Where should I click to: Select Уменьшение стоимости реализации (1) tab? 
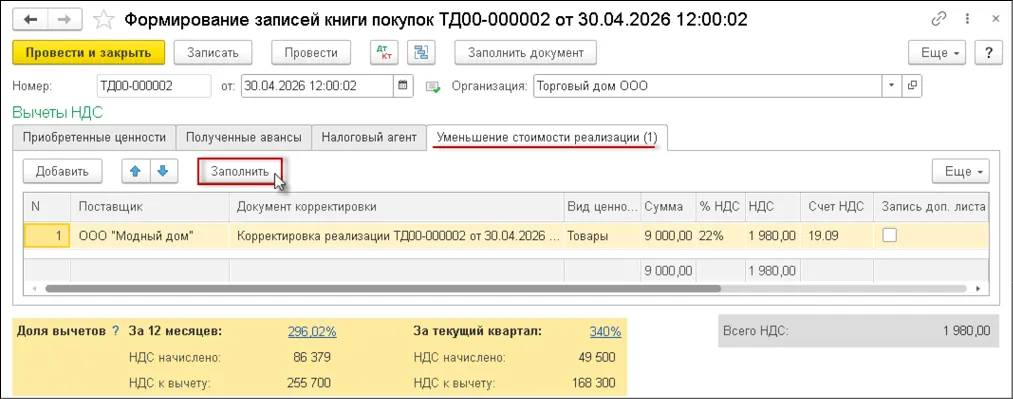coord(547,137)
